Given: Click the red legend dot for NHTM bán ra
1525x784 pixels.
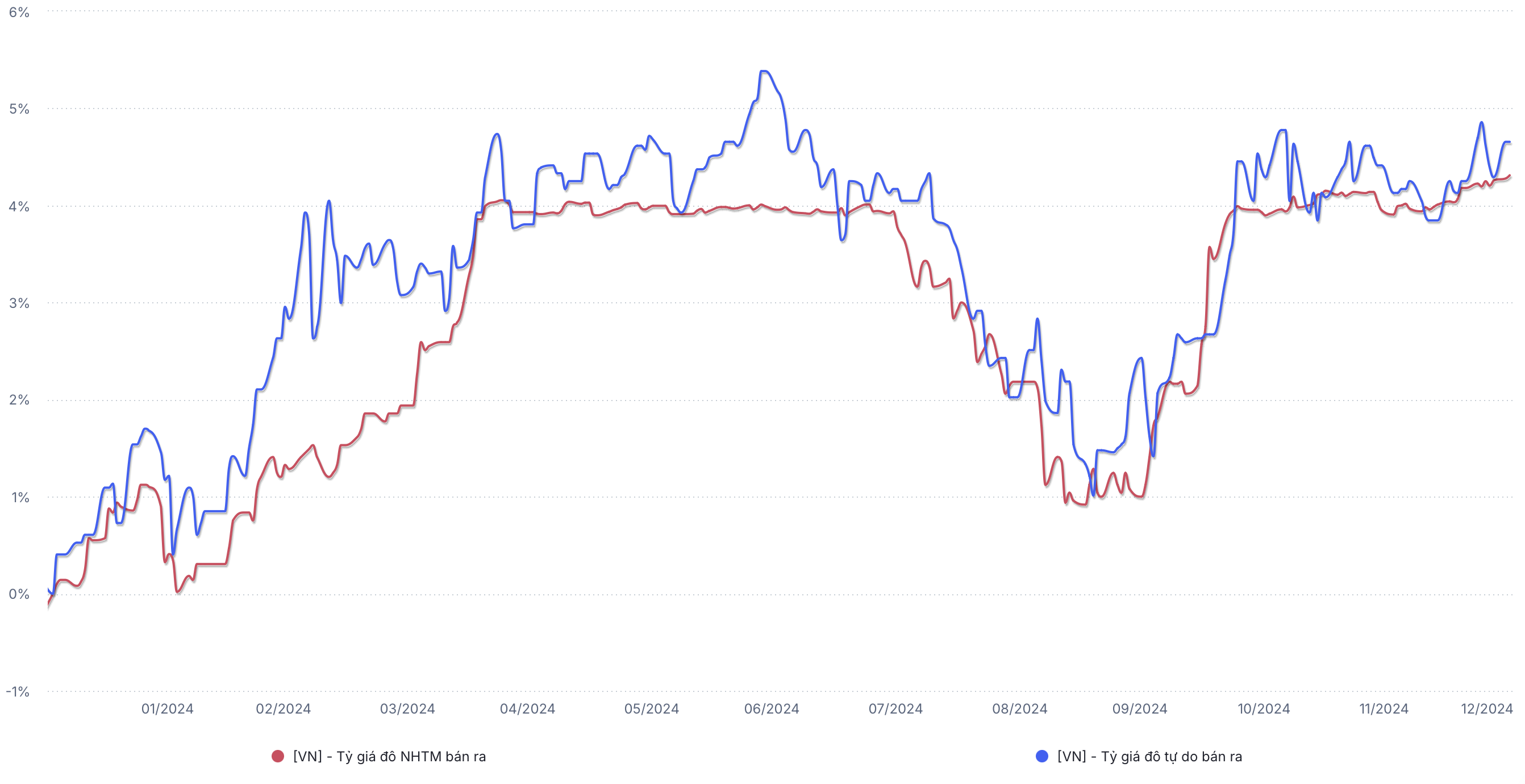Looking at the screenshot, I should point(277,756).
